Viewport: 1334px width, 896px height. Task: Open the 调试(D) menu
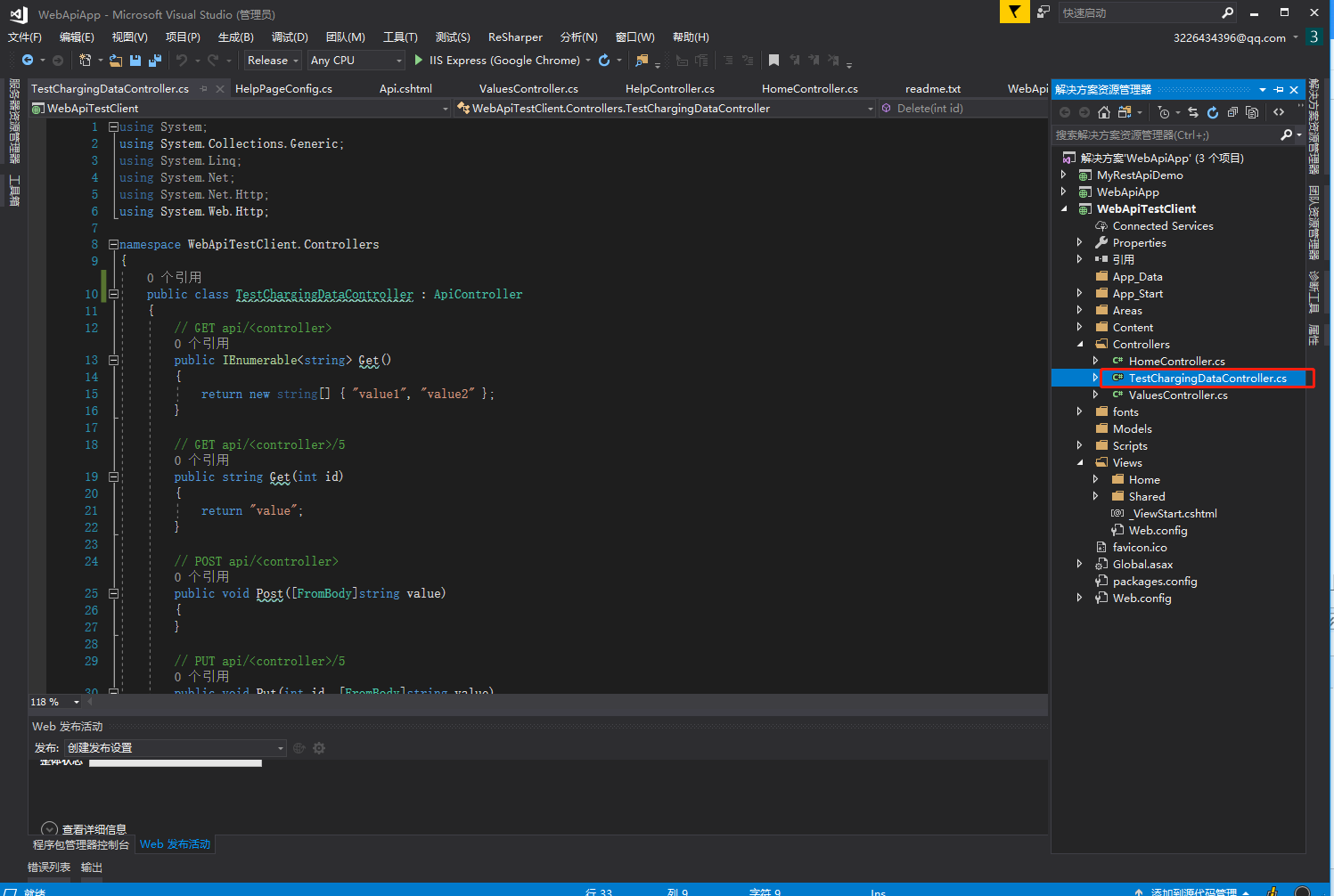click(290, 37)
